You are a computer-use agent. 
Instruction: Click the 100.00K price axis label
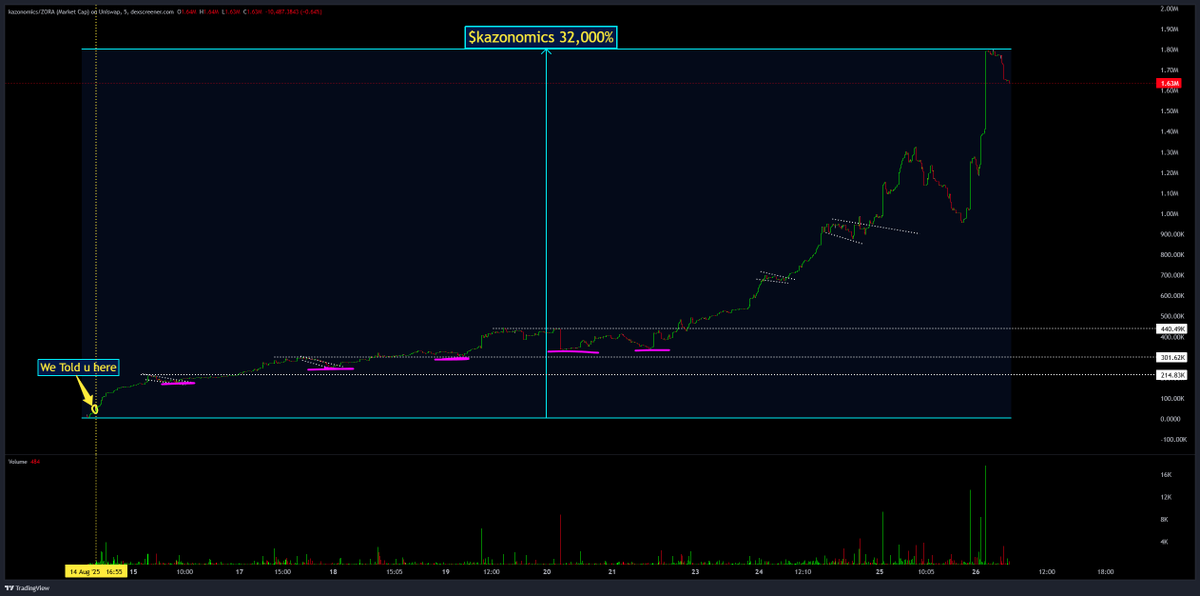pos(1172,398)
